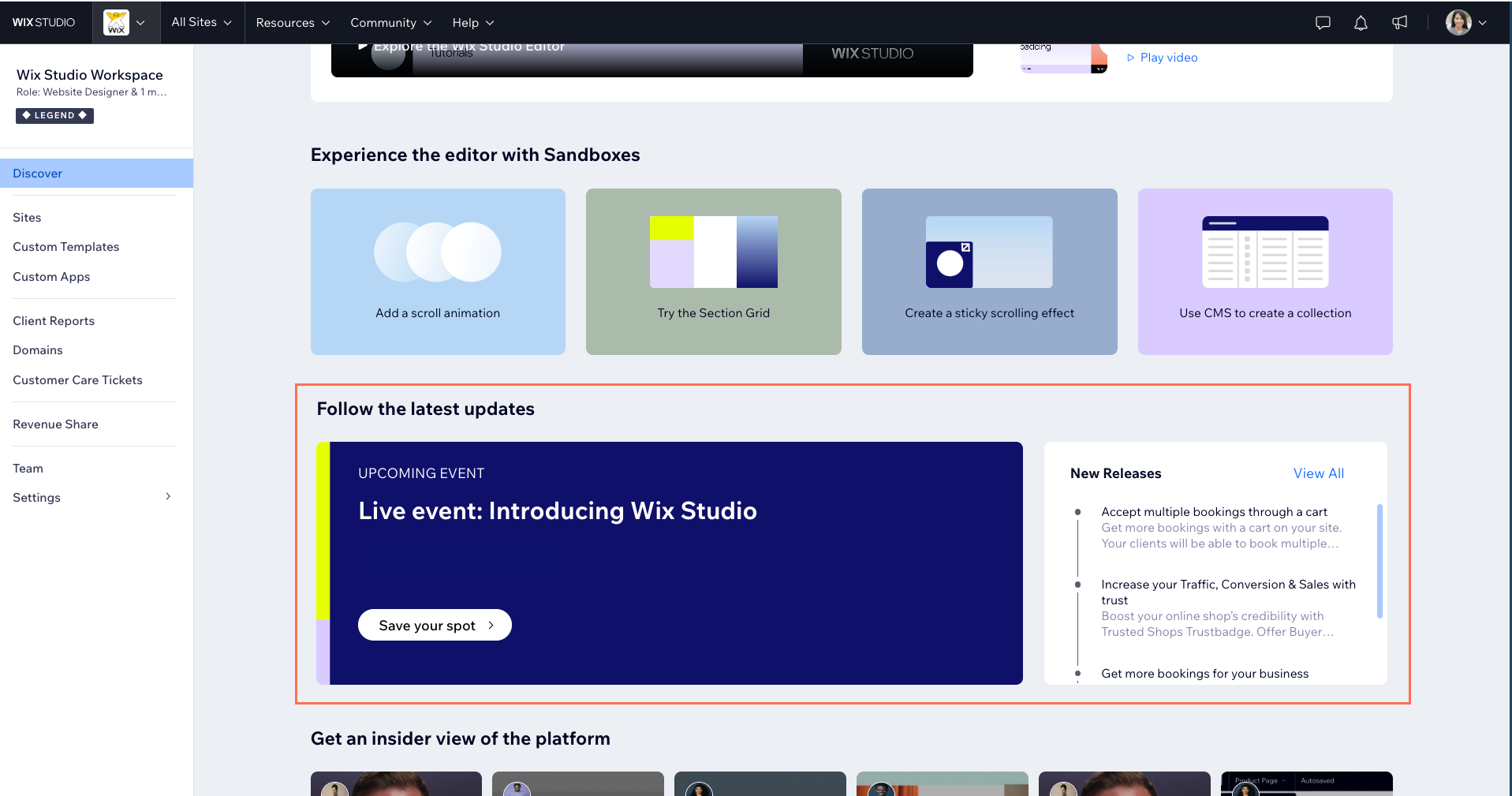Image resolution: width=1512 pixels, height=796 pixels.
Task: Open the Create a sticky scrolling effect sandbox
Action: pos(990,271)
